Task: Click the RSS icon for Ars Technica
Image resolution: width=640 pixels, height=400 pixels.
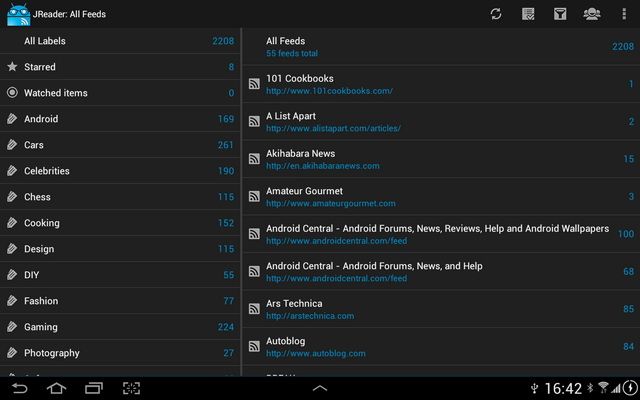Action: (254, 309)
